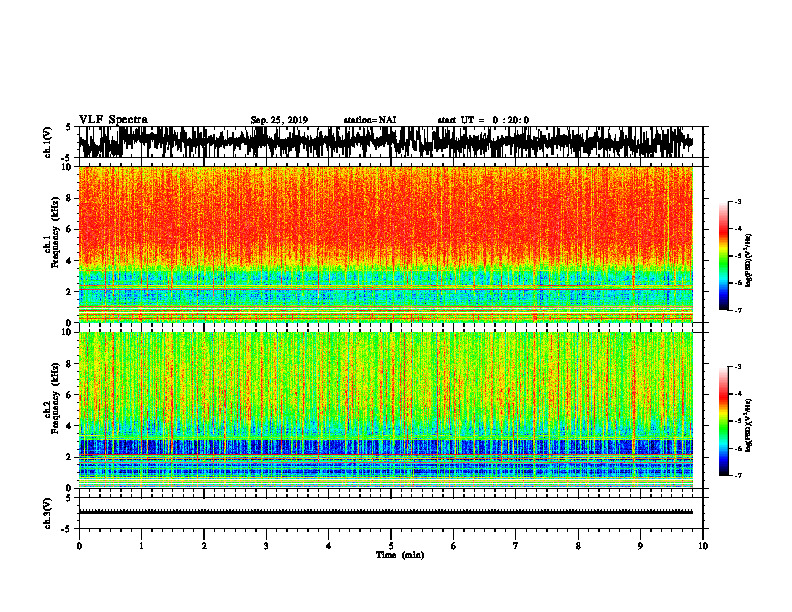Click the log(PSD) label of ch.1 color bar
The image size is (792, 612).
click(x=749, y=261)
